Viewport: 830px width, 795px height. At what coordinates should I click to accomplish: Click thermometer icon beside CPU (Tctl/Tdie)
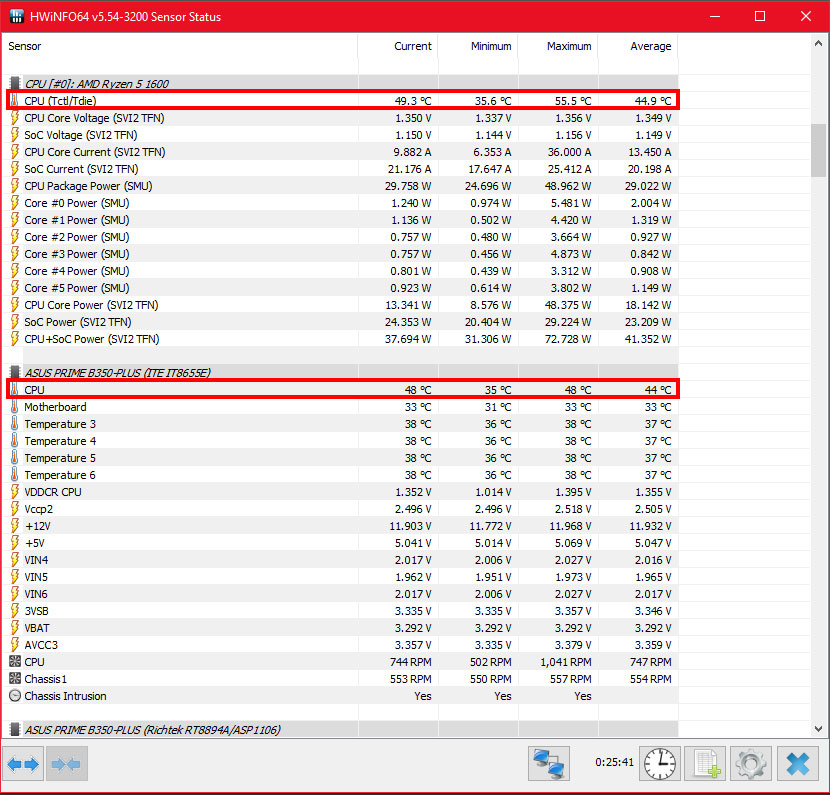(14, 101)
